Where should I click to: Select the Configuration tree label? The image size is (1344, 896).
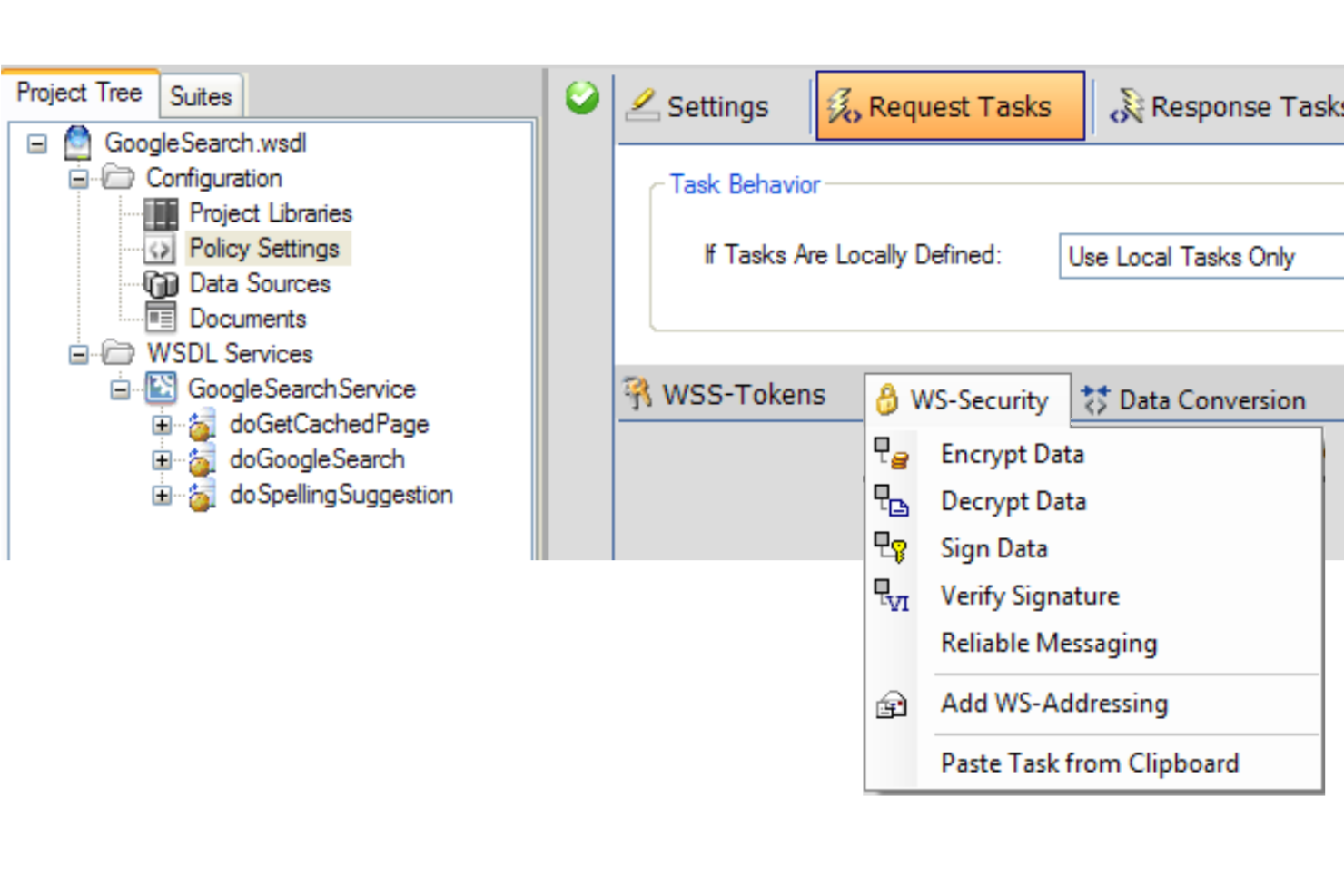(214, 178)
